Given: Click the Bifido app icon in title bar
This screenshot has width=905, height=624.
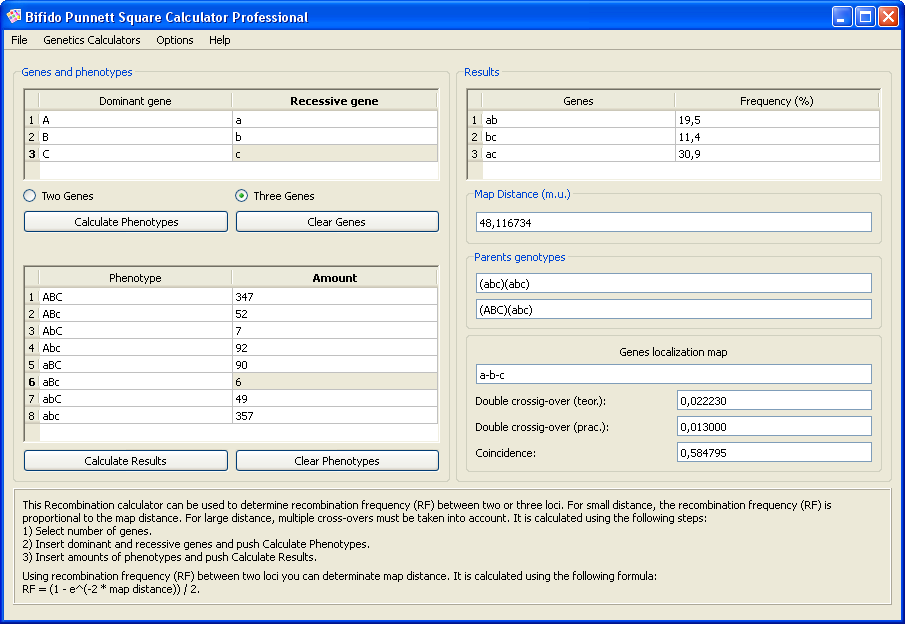Looking at the screenshot, I should pyautogui.click(x=14, y=17).
